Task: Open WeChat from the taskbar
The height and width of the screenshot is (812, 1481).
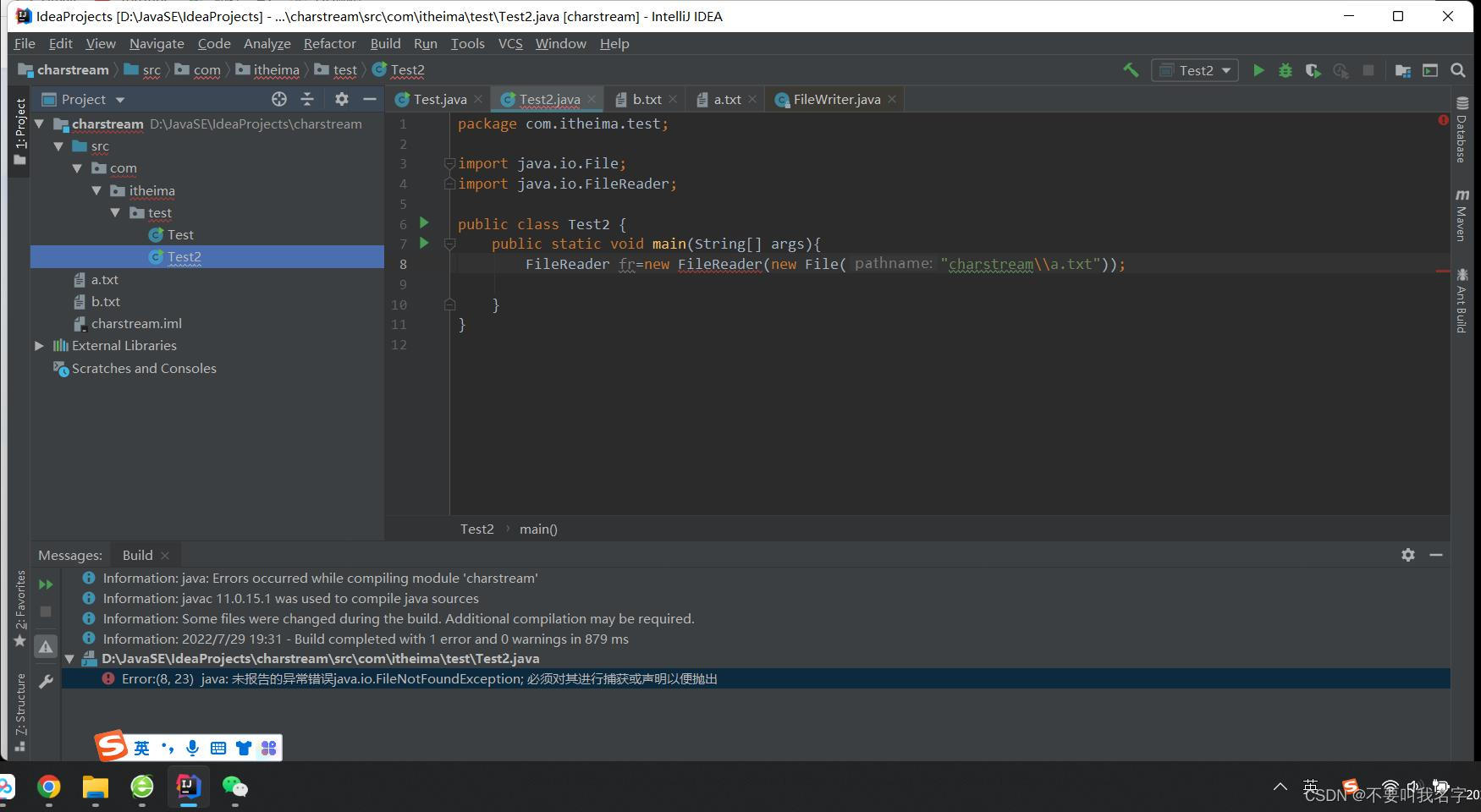Action: coord(234,787)
